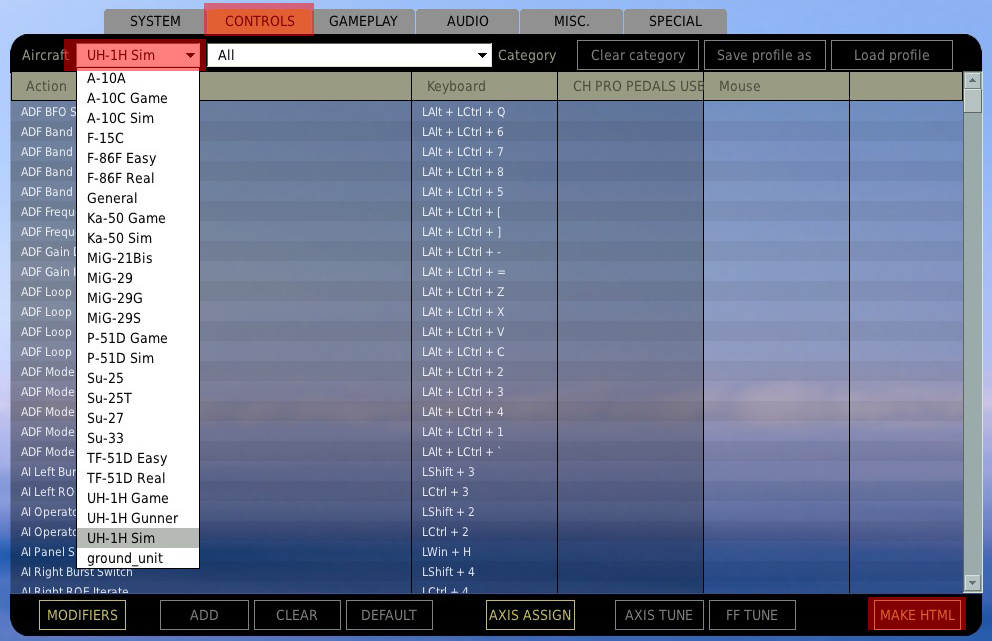Image resolution: width=992 pixels, height=641 pixels.
Task: Switch to the SYSTEM tab
Action: [155, 21]
